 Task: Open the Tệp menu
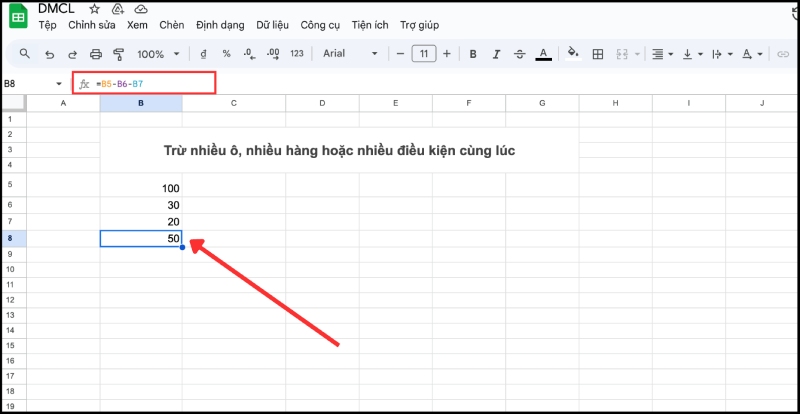(47, 25)
